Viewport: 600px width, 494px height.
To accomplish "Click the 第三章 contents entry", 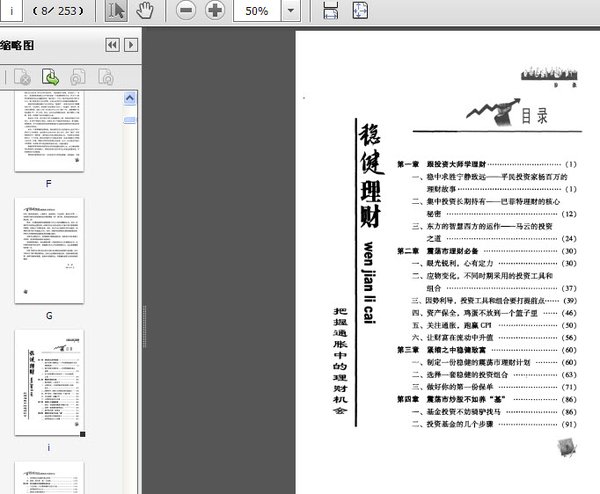I will [486, 350].
